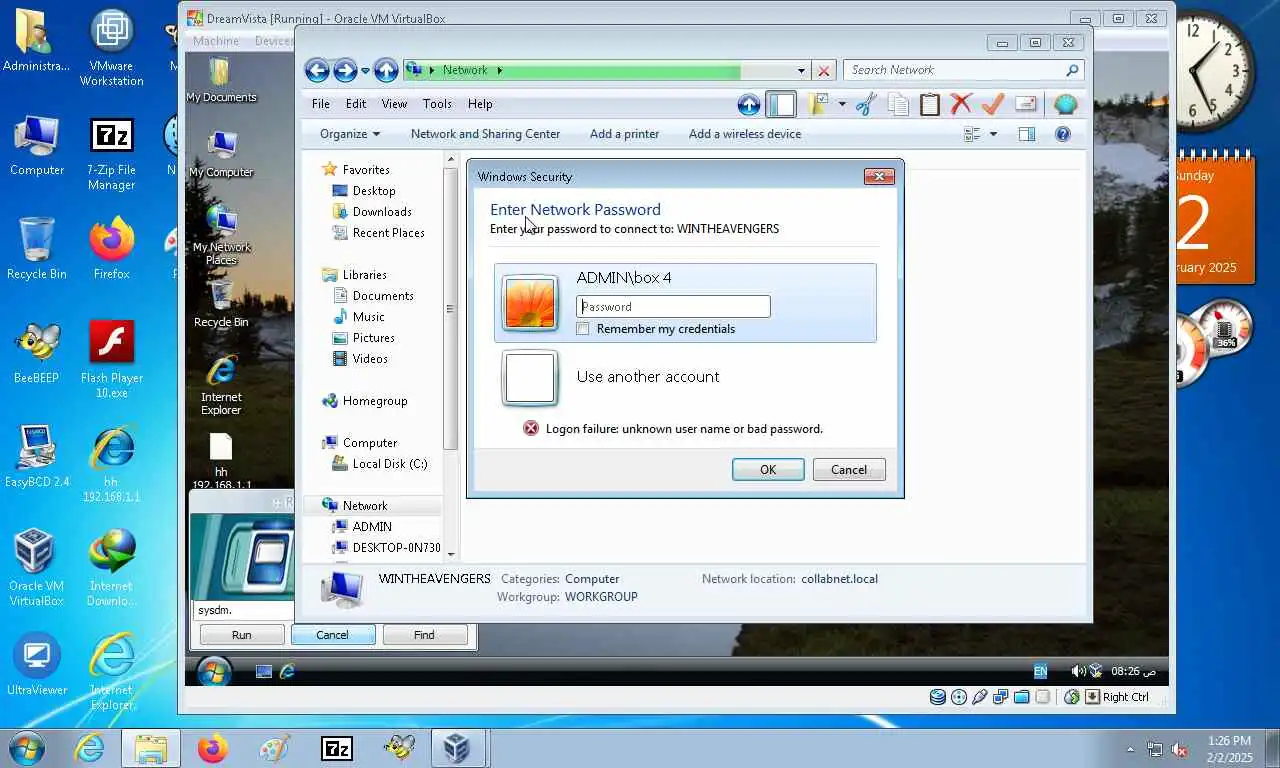
Task: Click the Back arrow in Network explorer
Action: click(x=317, y=70)
